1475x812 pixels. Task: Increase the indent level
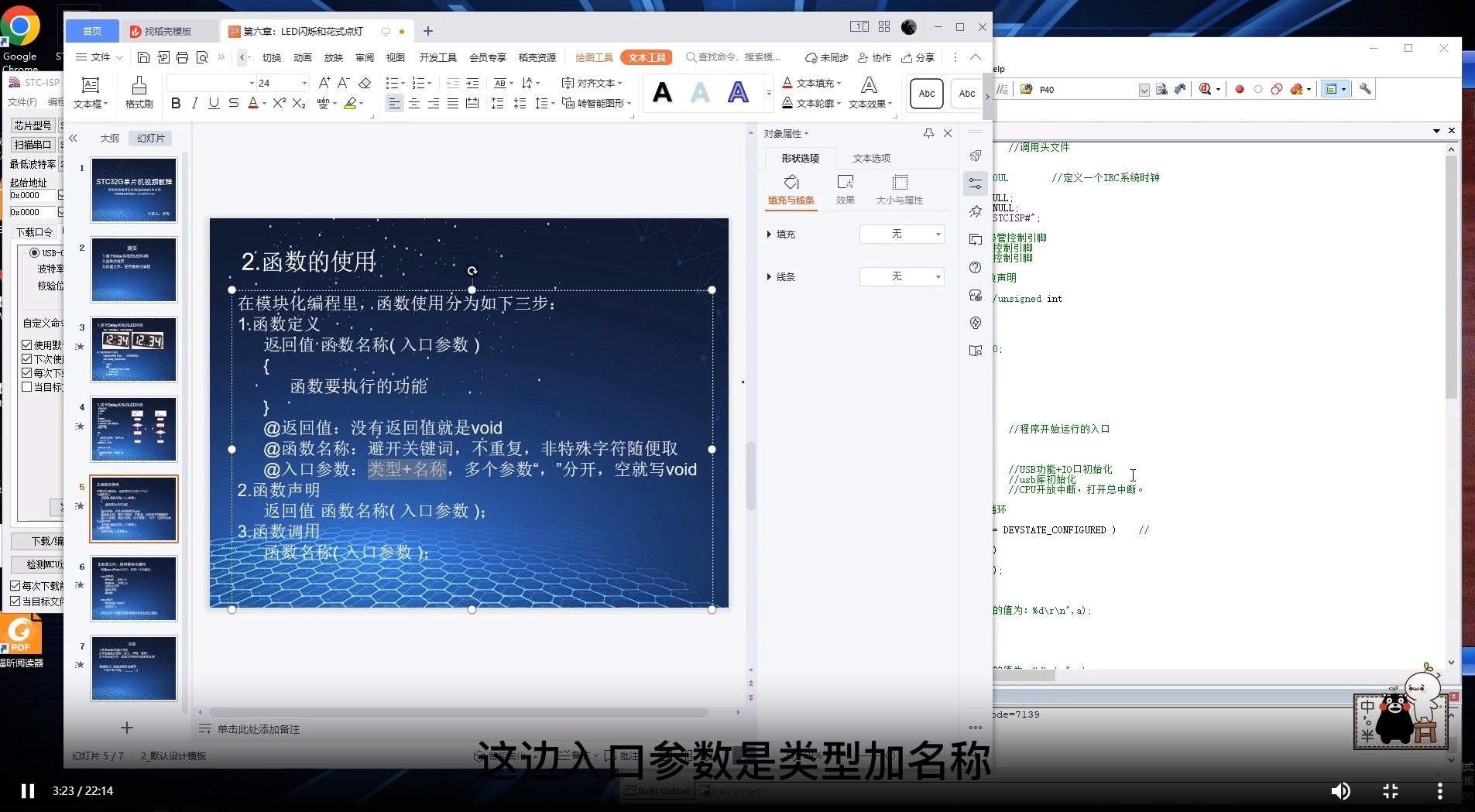click(x=472, y=83)
